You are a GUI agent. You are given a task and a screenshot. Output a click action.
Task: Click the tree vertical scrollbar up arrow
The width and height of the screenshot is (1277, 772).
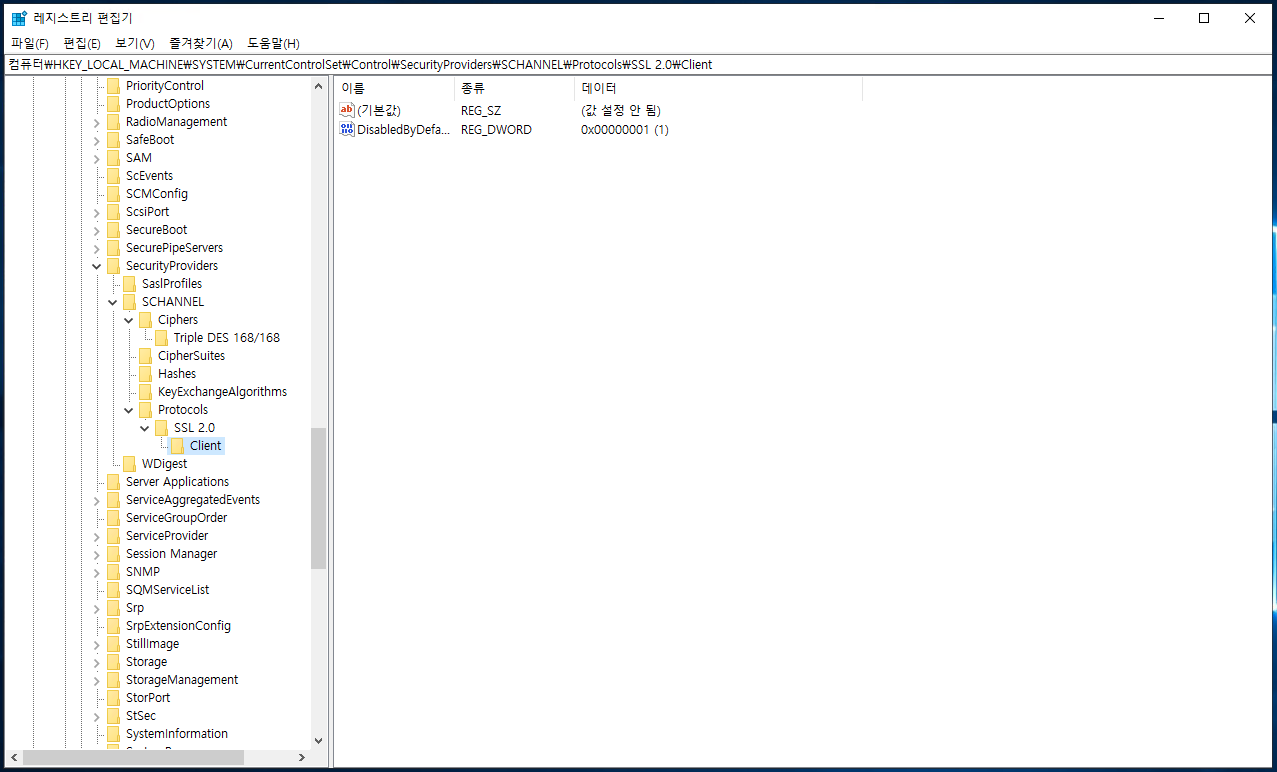pos(318,86)
